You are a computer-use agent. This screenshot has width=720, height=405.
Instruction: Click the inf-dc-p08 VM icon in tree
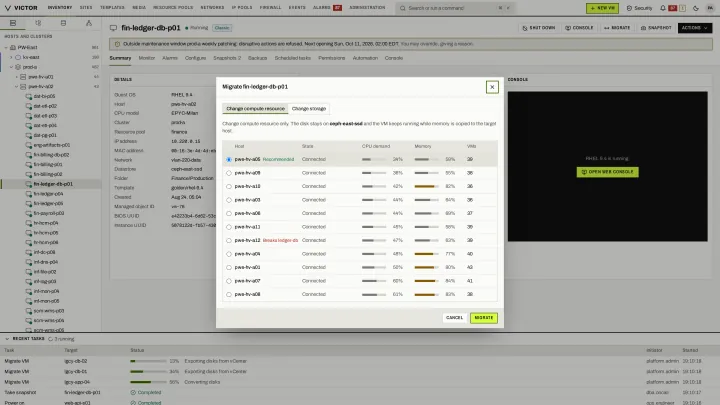28,252
